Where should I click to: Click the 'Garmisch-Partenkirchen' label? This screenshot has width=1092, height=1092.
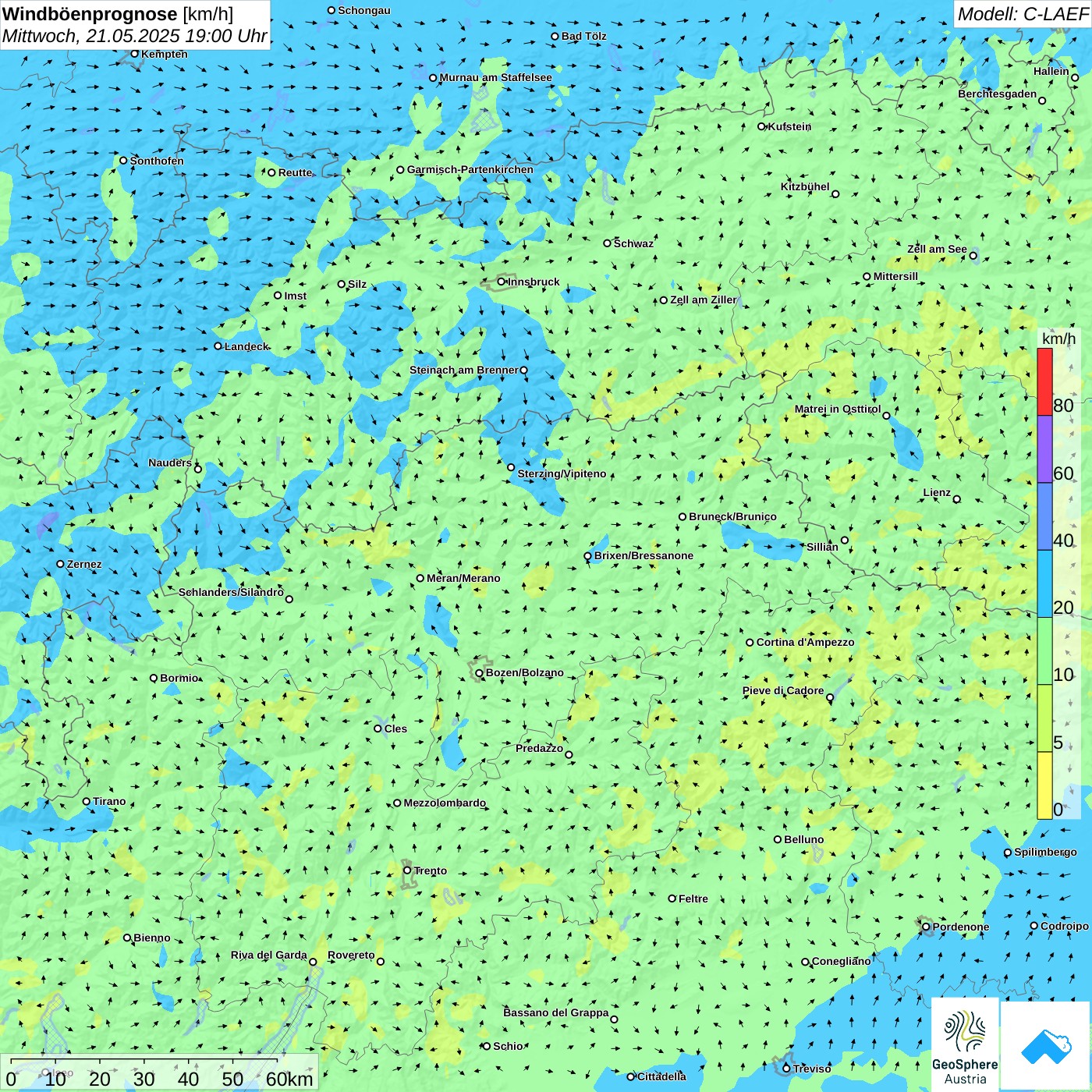pos(470,169)
